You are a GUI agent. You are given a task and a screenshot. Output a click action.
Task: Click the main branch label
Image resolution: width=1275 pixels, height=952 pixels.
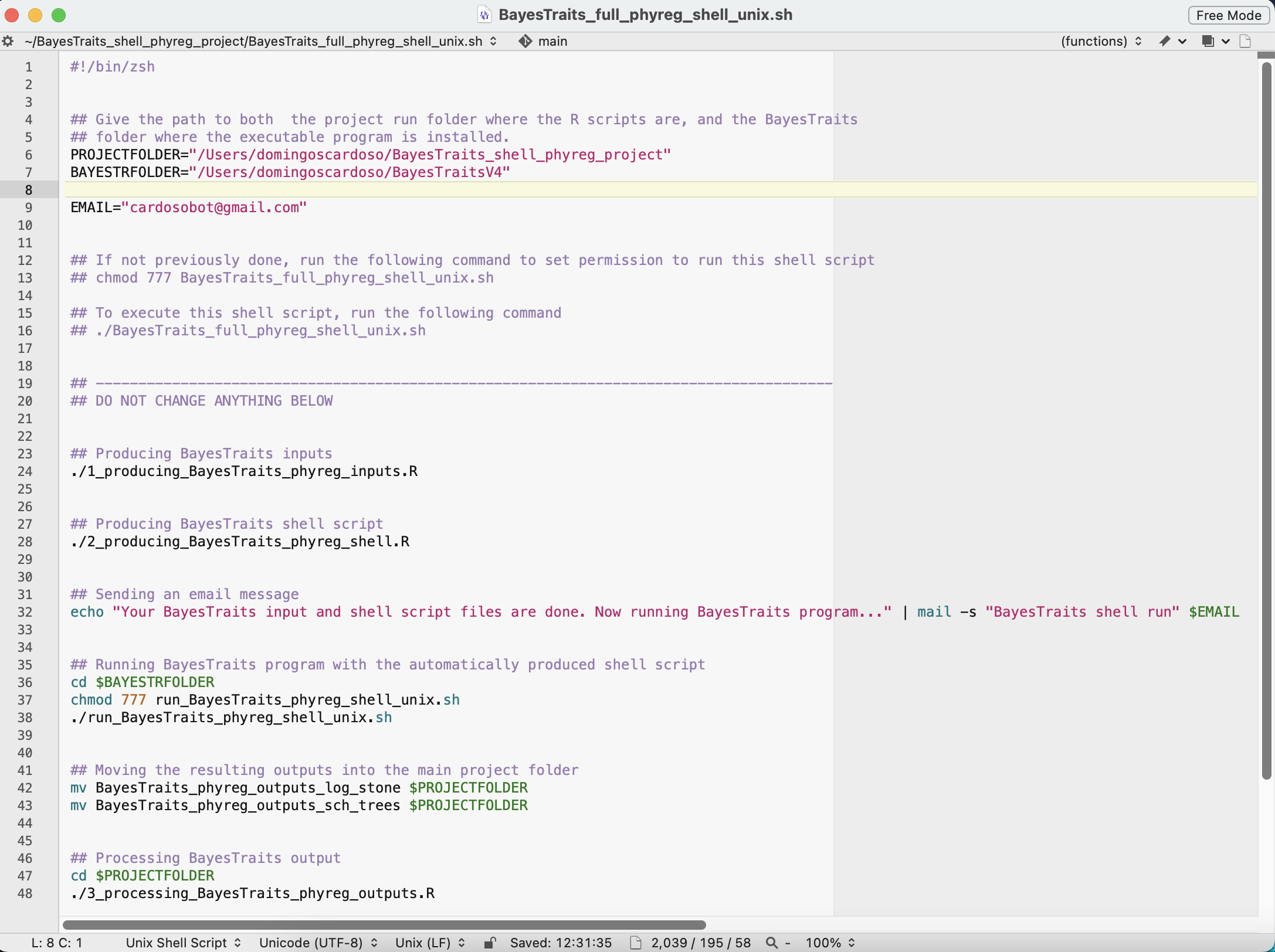coord(552,41)
